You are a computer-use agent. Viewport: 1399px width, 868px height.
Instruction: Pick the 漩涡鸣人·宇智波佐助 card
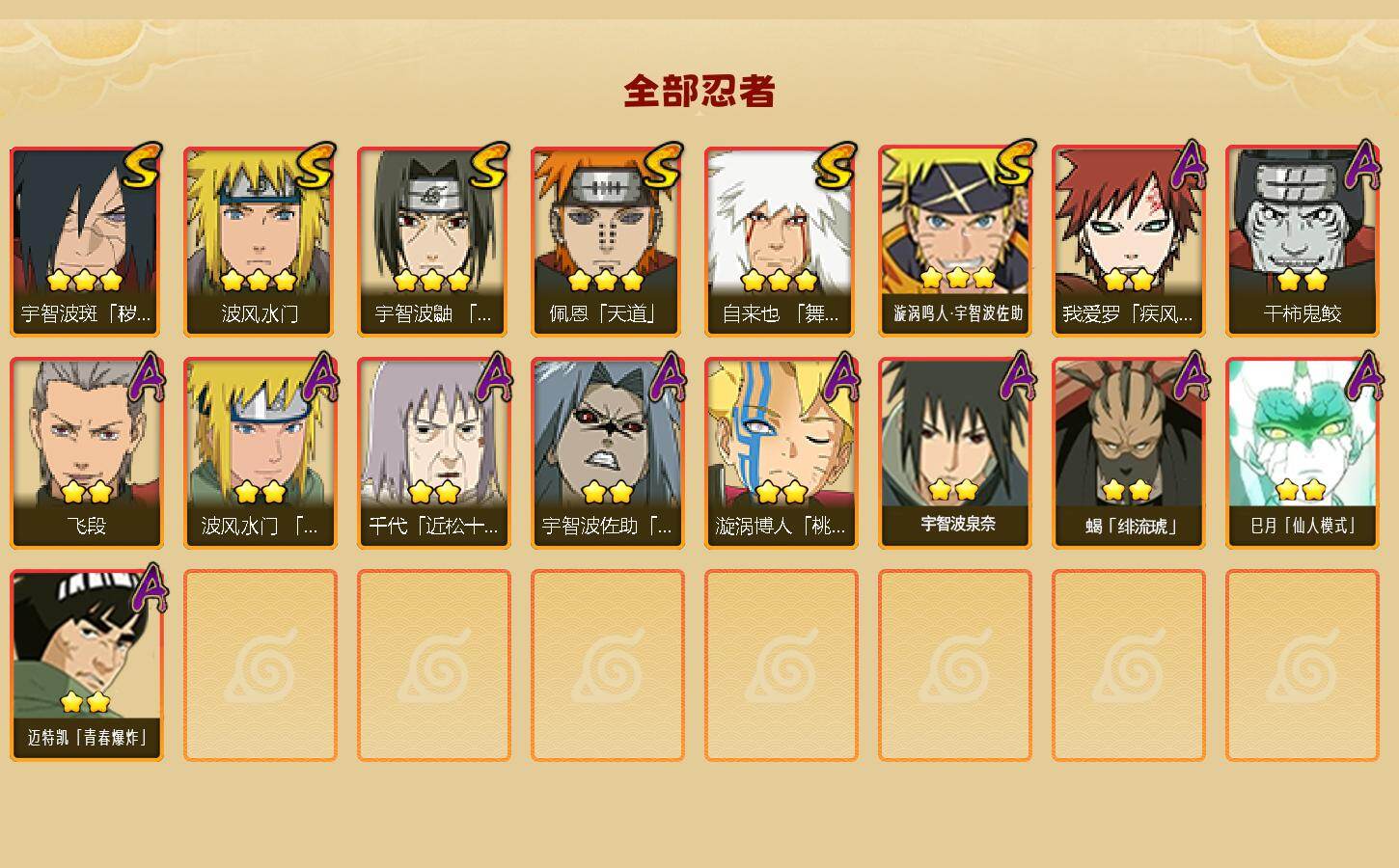(x=955, y=241)
